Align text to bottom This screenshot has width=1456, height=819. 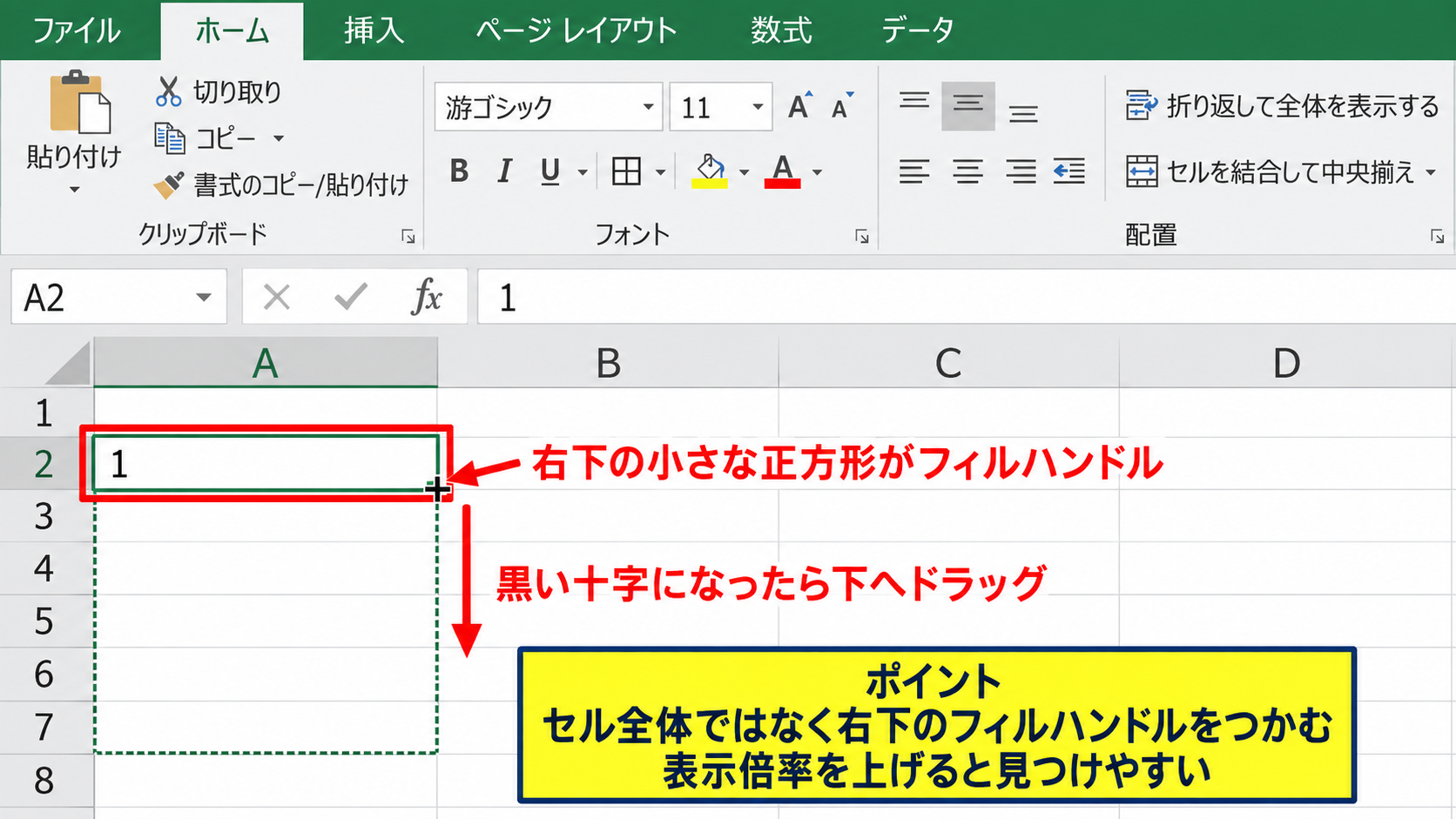1023,113
